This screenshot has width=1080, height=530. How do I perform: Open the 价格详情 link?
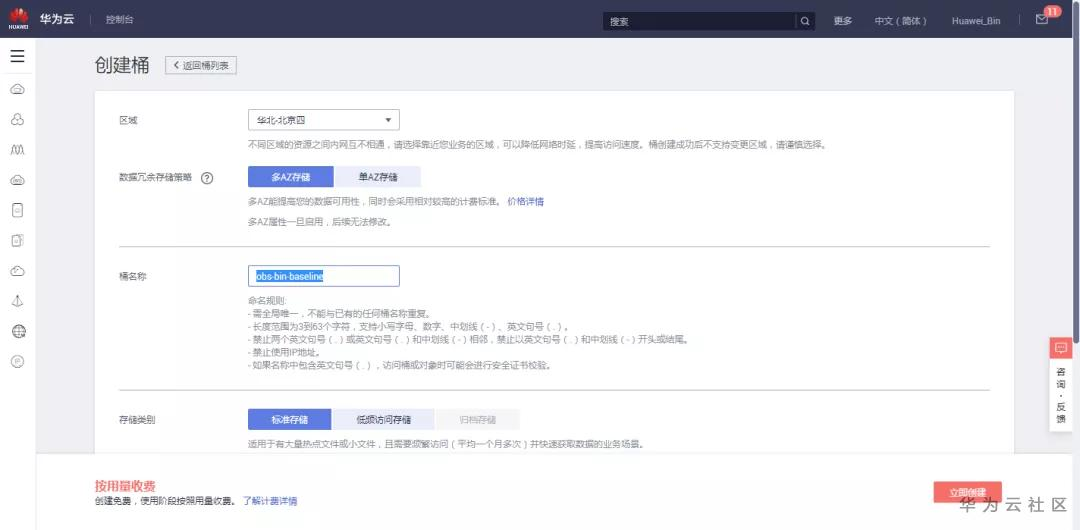click(x=526, y=201)
